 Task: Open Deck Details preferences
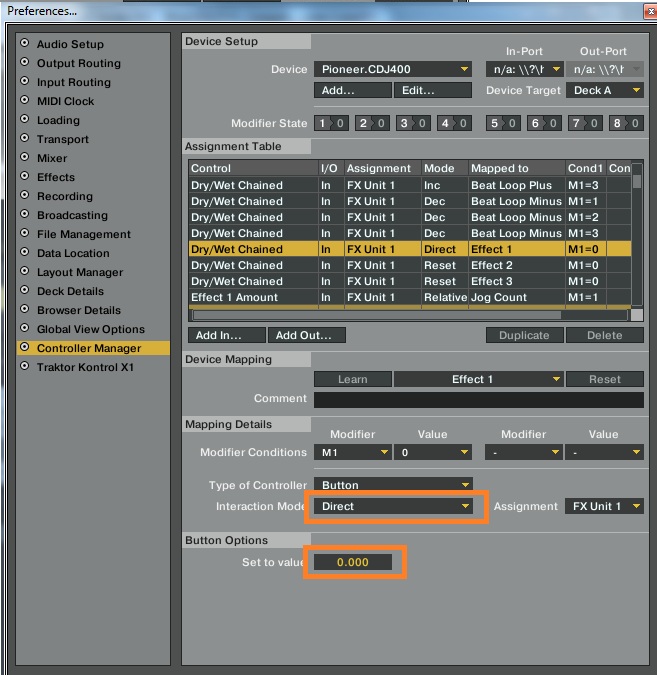[70, 291]
